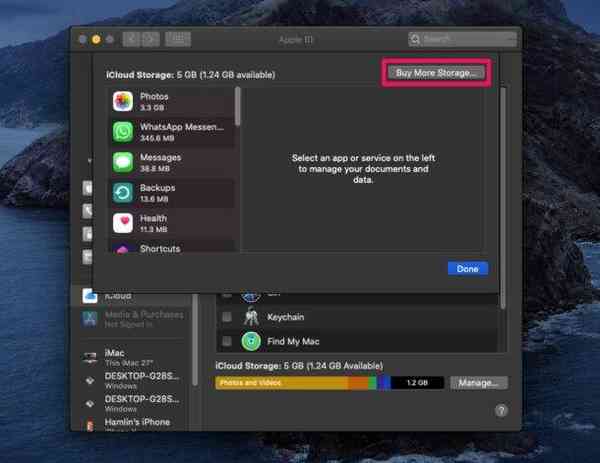This screenshot has width=600, height=463.
Task: Click the "Messages" row label
Action: [x=160, y=158]
